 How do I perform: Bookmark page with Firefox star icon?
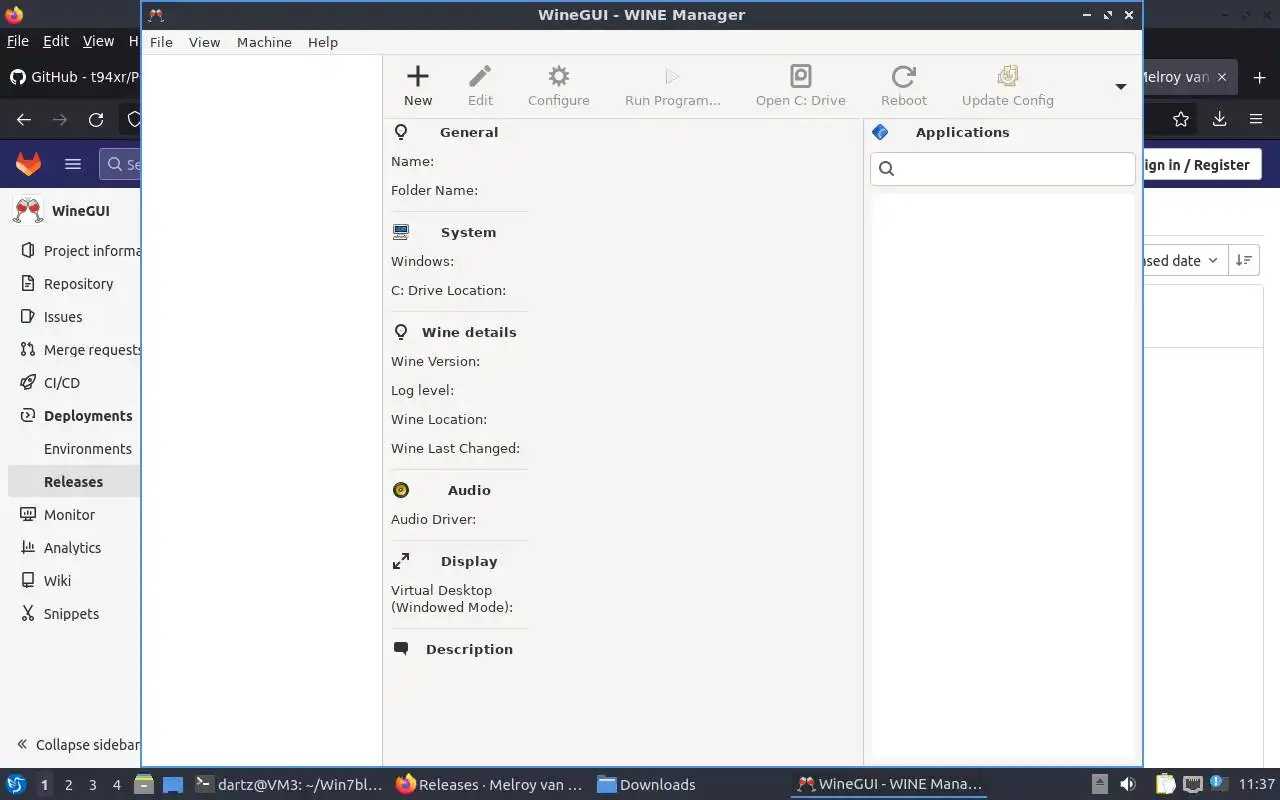coord(1181,119)
